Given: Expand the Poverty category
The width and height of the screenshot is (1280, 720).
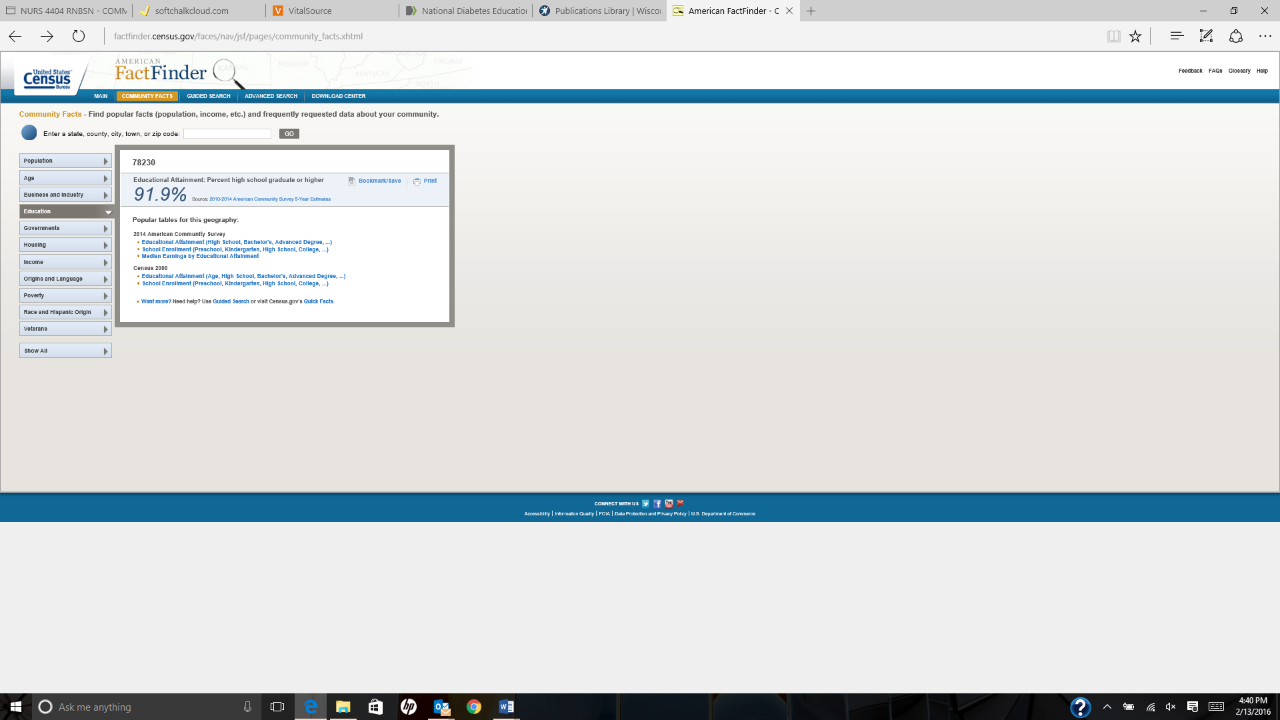Looking at the screenshot, I should 65,296.
